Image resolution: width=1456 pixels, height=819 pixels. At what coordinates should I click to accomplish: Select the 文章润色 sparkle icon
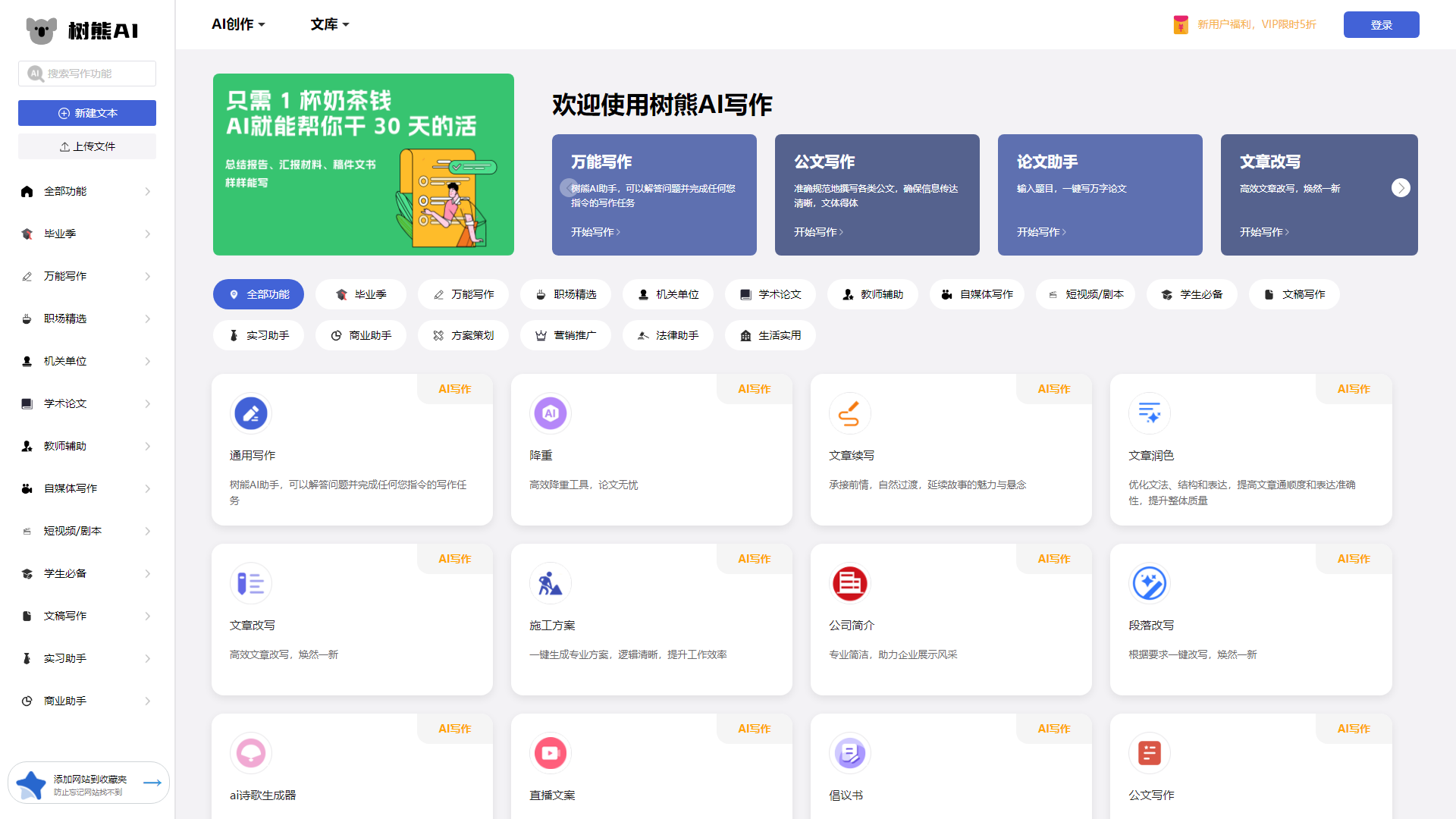click(x=1149, y=413)
